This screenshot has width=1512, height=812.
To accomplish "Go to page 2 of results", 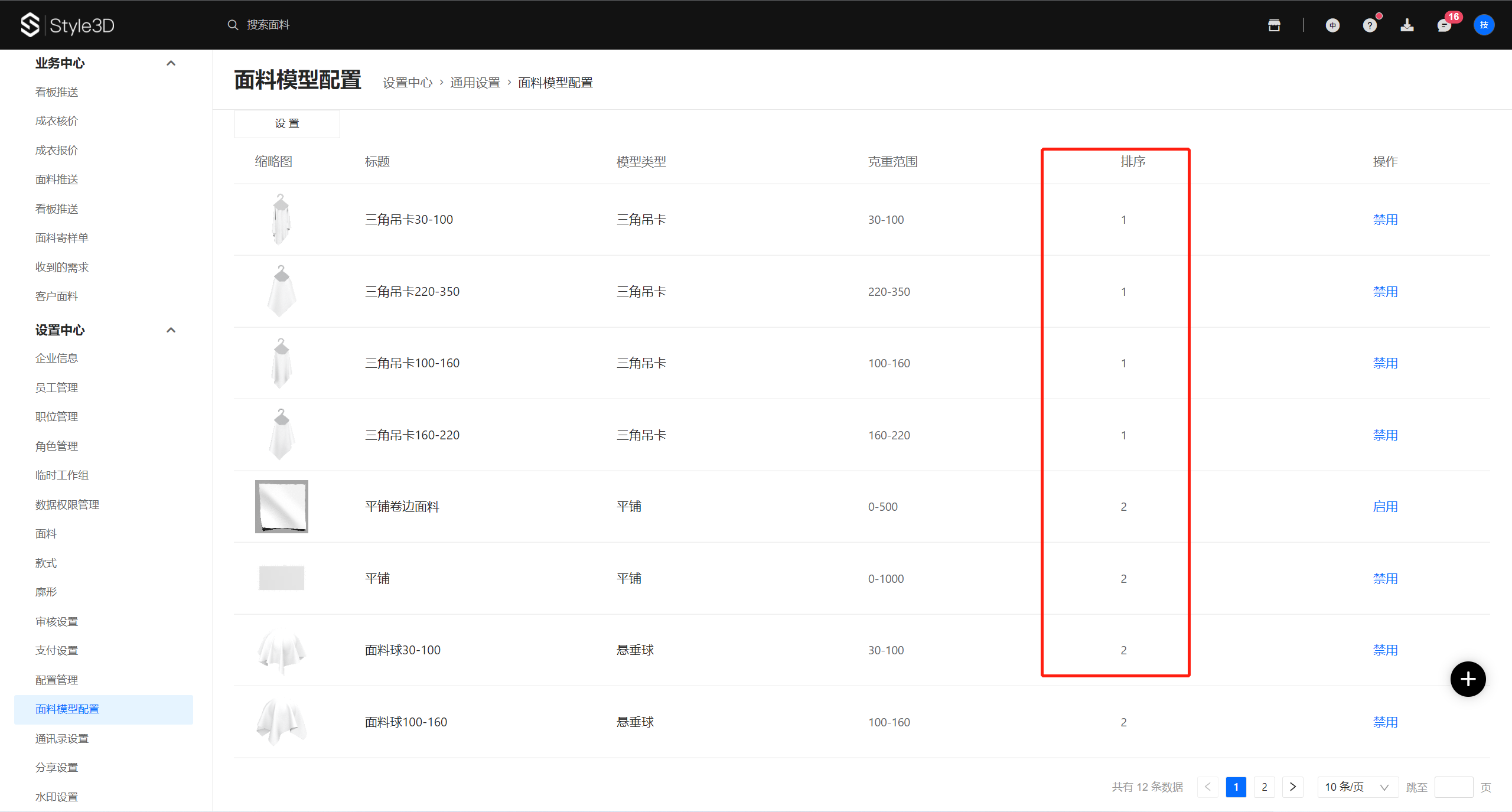I will pyautogui.click(x=1264, y=787).
